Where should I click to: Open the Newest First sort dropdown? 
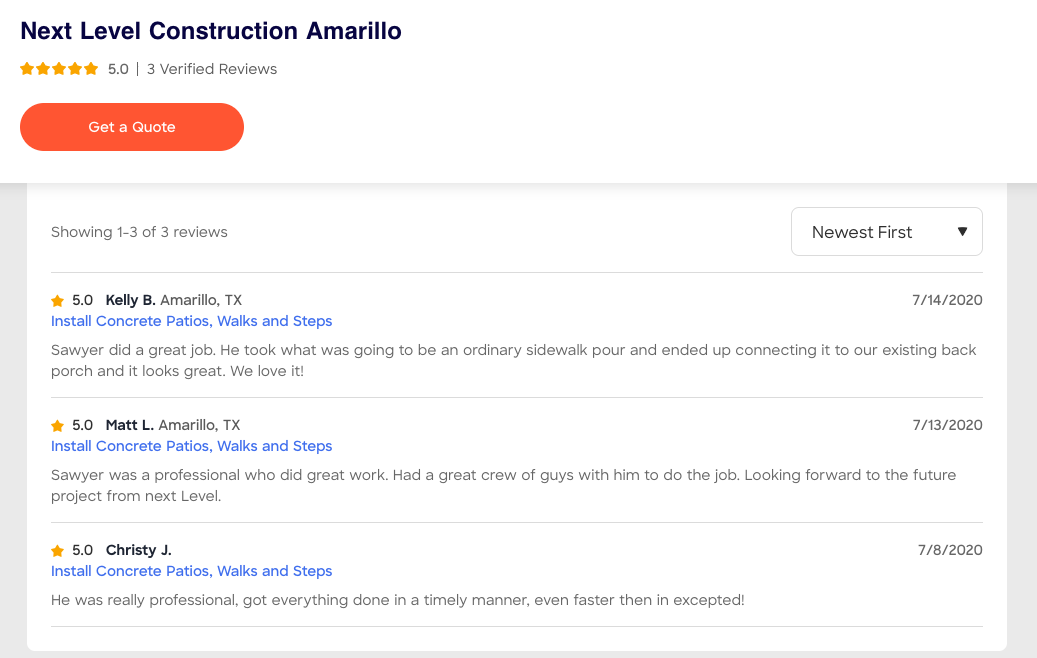886,231
